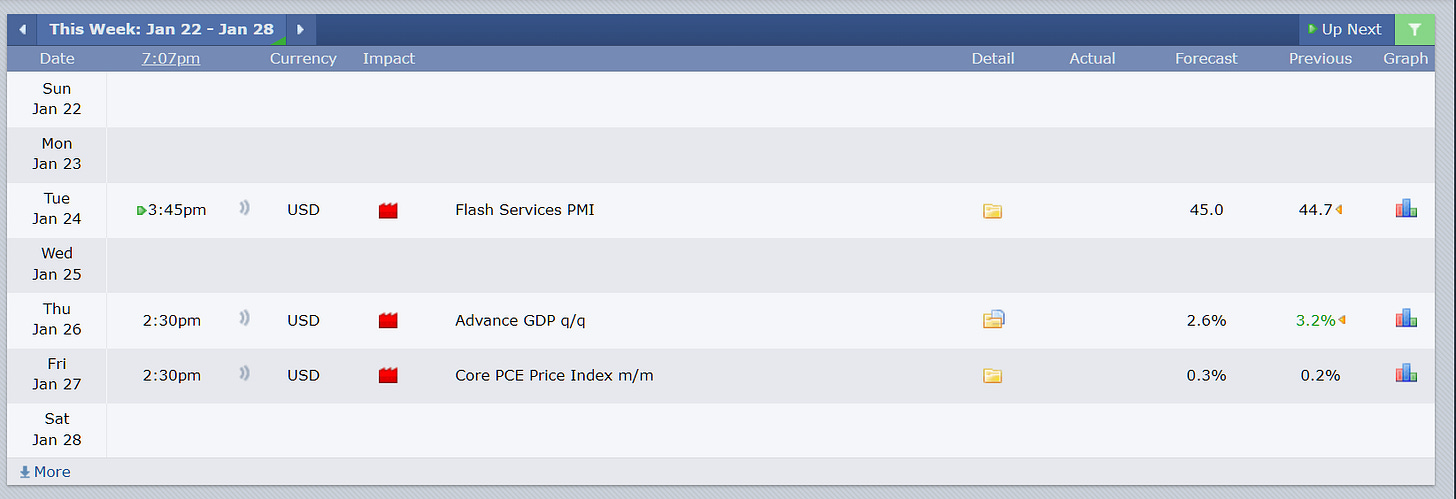Select Fri Jan 27 date cell
The height and width of the screenshot is (499, 1456).
coord(57,374)
